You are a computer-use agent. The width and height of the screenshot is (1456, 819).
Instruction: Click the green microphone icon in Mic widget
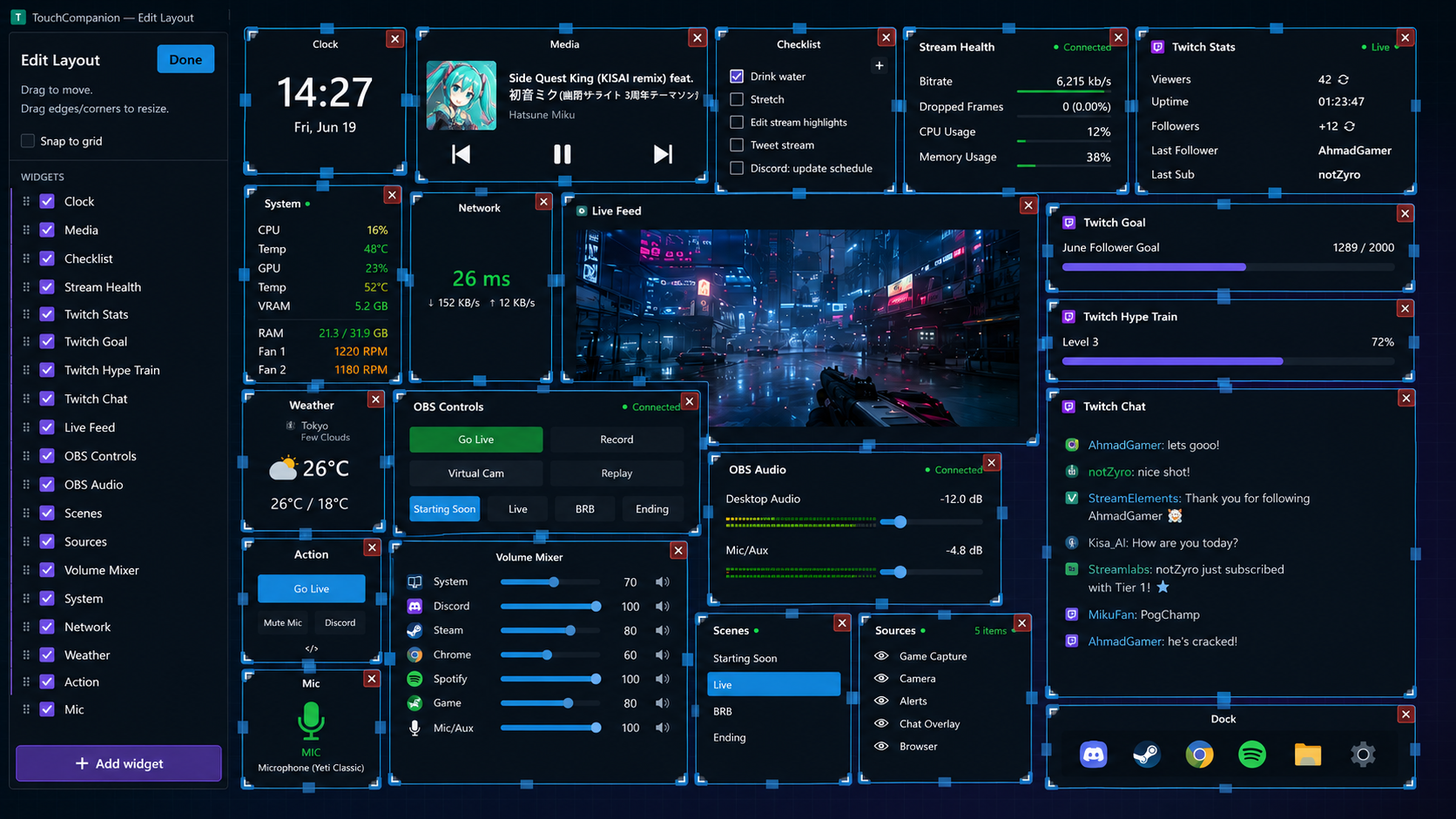(x=311, y=722)
